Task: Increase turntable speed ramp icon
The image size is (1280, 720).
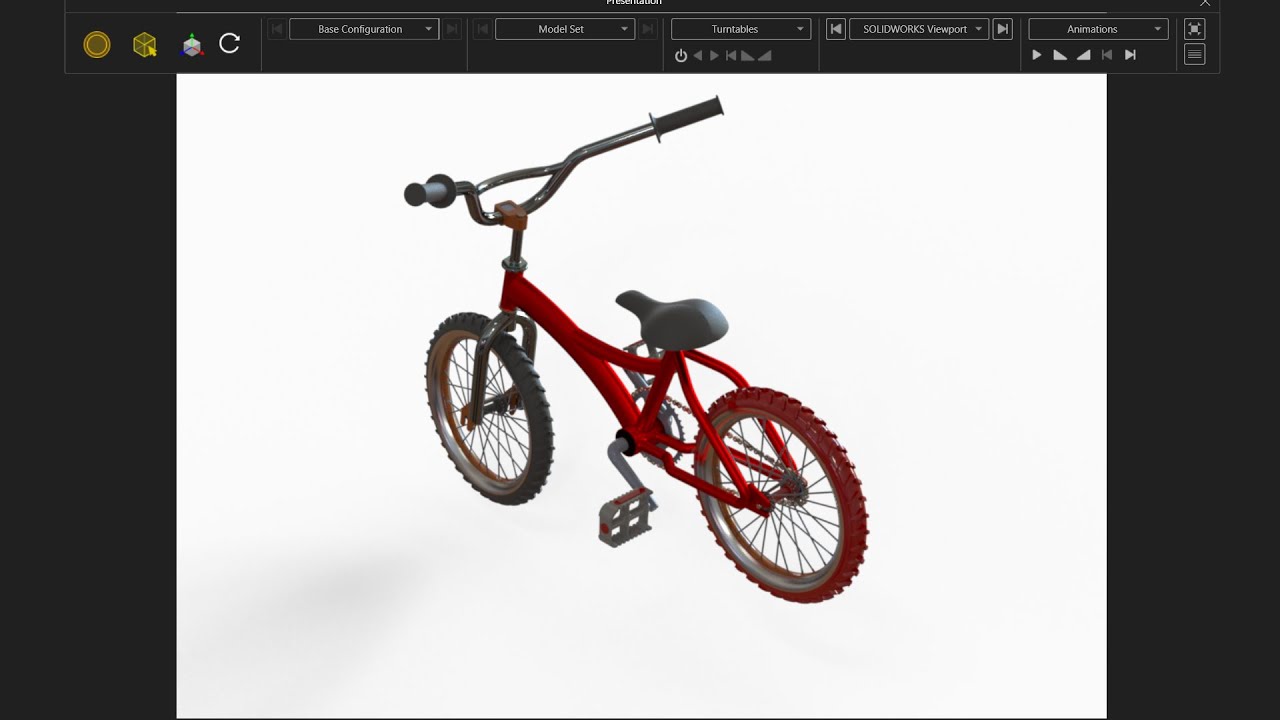Action: click(765, 56)
